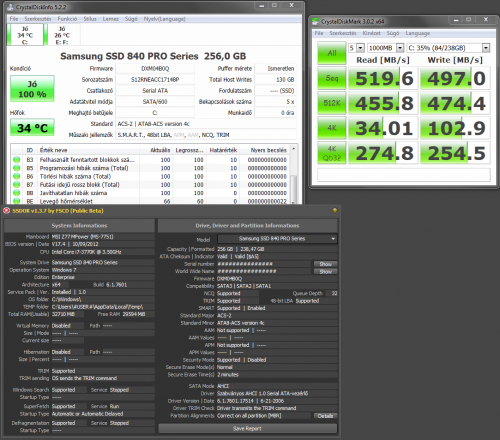500x440 pixels.
Task: Click green status dot for attribute B5
Action: point(17,168)
